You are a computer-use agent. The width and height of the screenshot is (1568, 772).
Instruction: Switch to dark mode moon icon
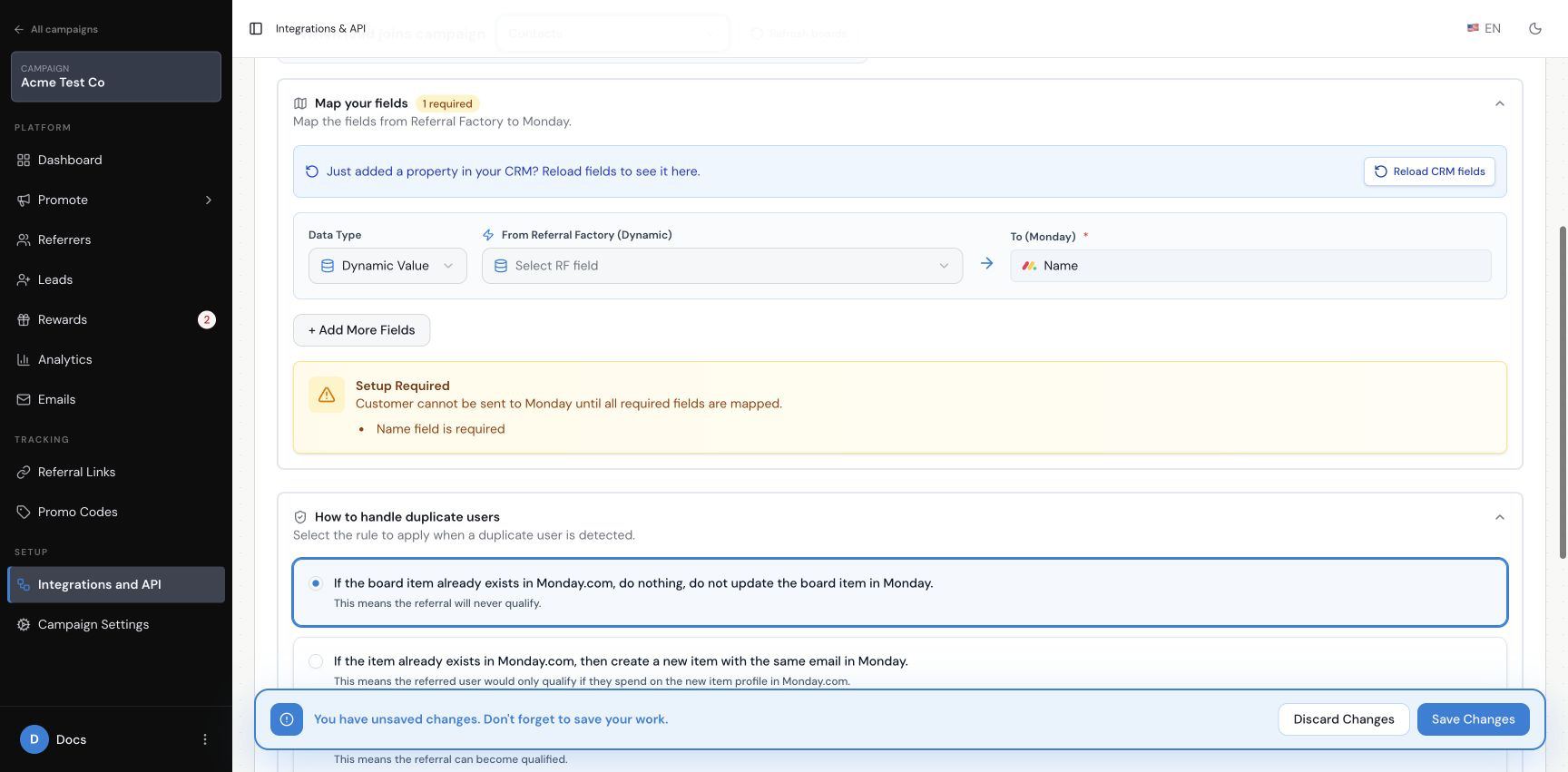(1535, 29)
